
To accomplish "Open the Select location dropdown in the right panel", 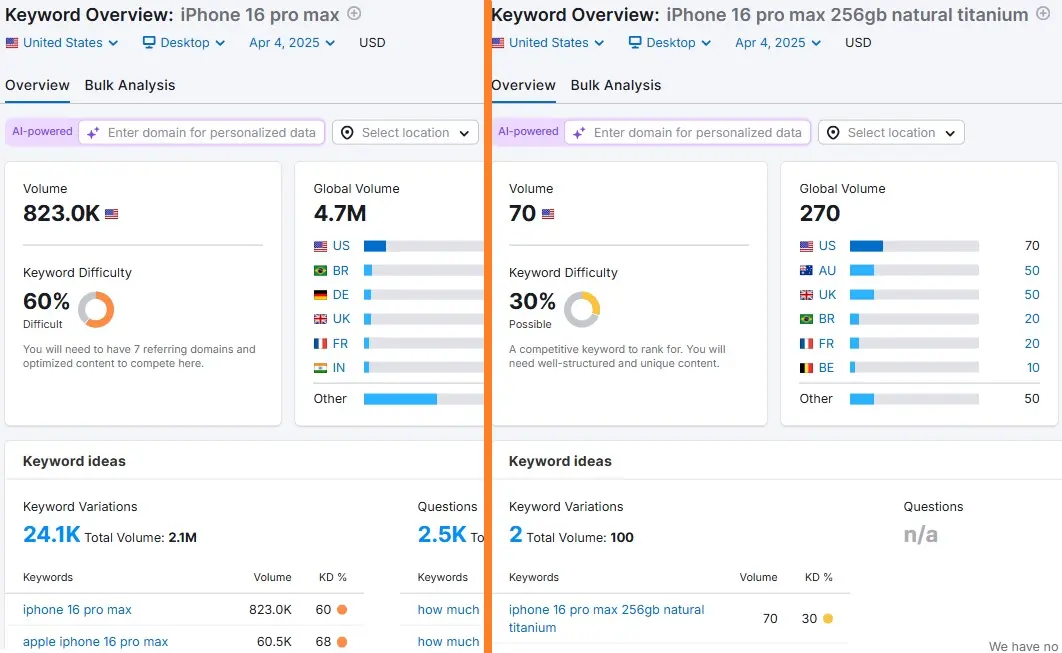I will click(x=891, y=133).
